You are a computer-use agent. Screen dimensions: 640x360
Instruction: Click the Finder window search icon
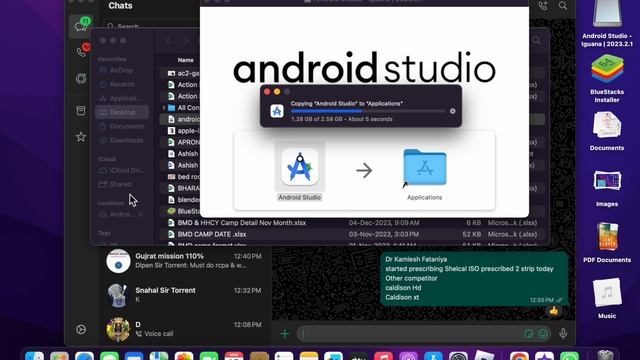pyautogui.click(x=536, y=40)
